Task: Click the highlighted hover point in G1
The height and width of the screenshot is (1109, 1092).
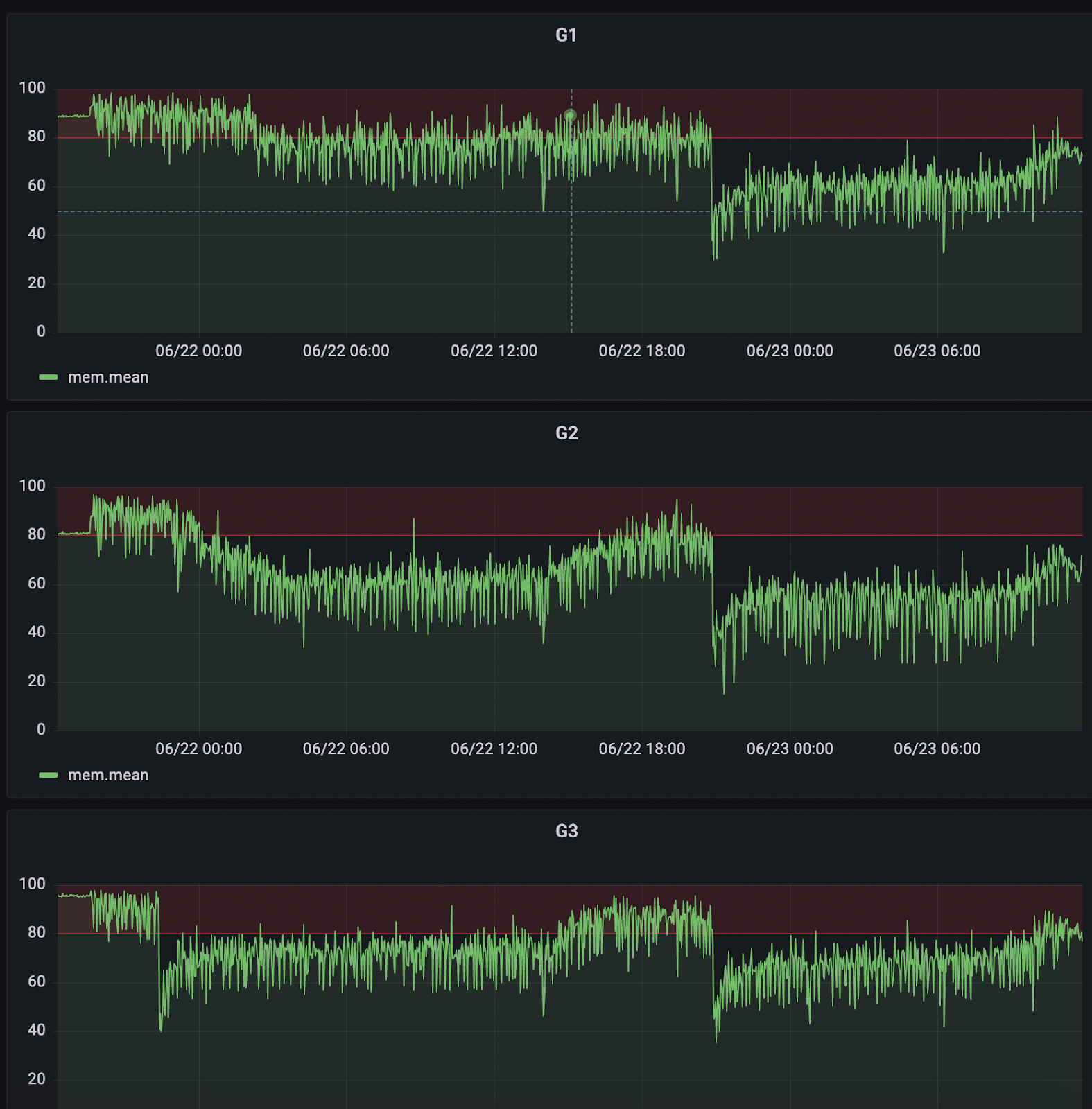Action: [570, 115]
